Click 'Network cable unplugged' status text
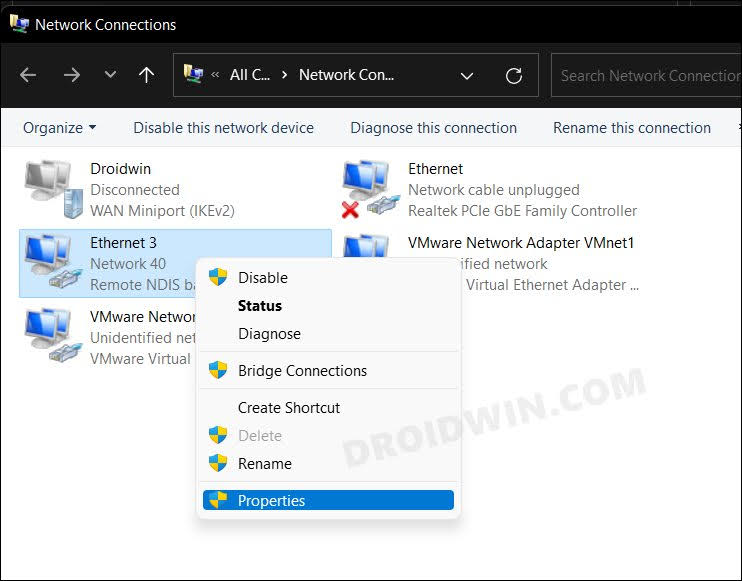Viewport: 742px width, 581px height. tap(494, 190)
